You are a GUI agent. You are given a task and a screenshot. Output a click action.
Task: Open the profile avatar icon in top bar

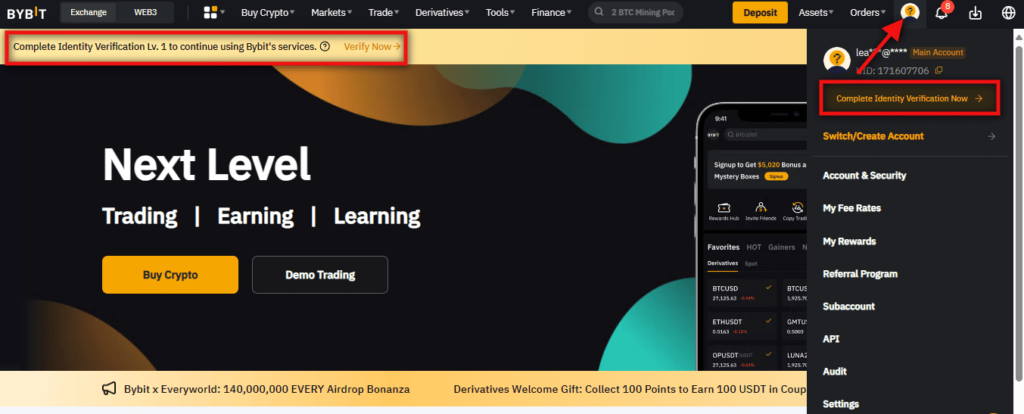(x=910, y=12)
